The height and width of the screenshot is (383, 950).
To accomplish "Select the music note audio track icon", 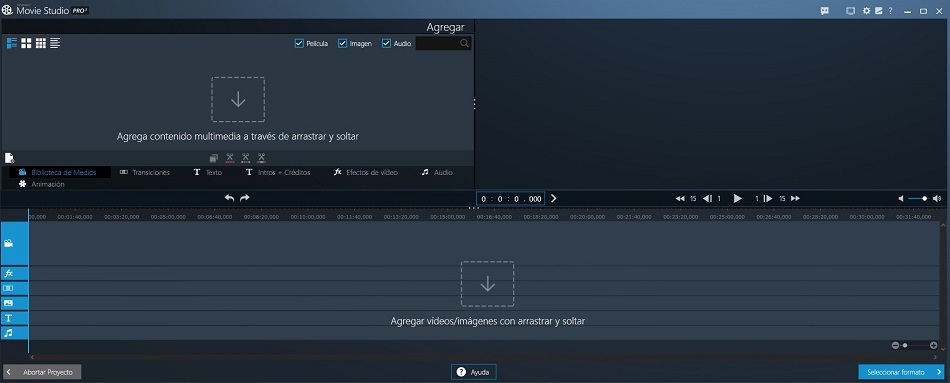I will pyautogui.click(x=8, y=333).
